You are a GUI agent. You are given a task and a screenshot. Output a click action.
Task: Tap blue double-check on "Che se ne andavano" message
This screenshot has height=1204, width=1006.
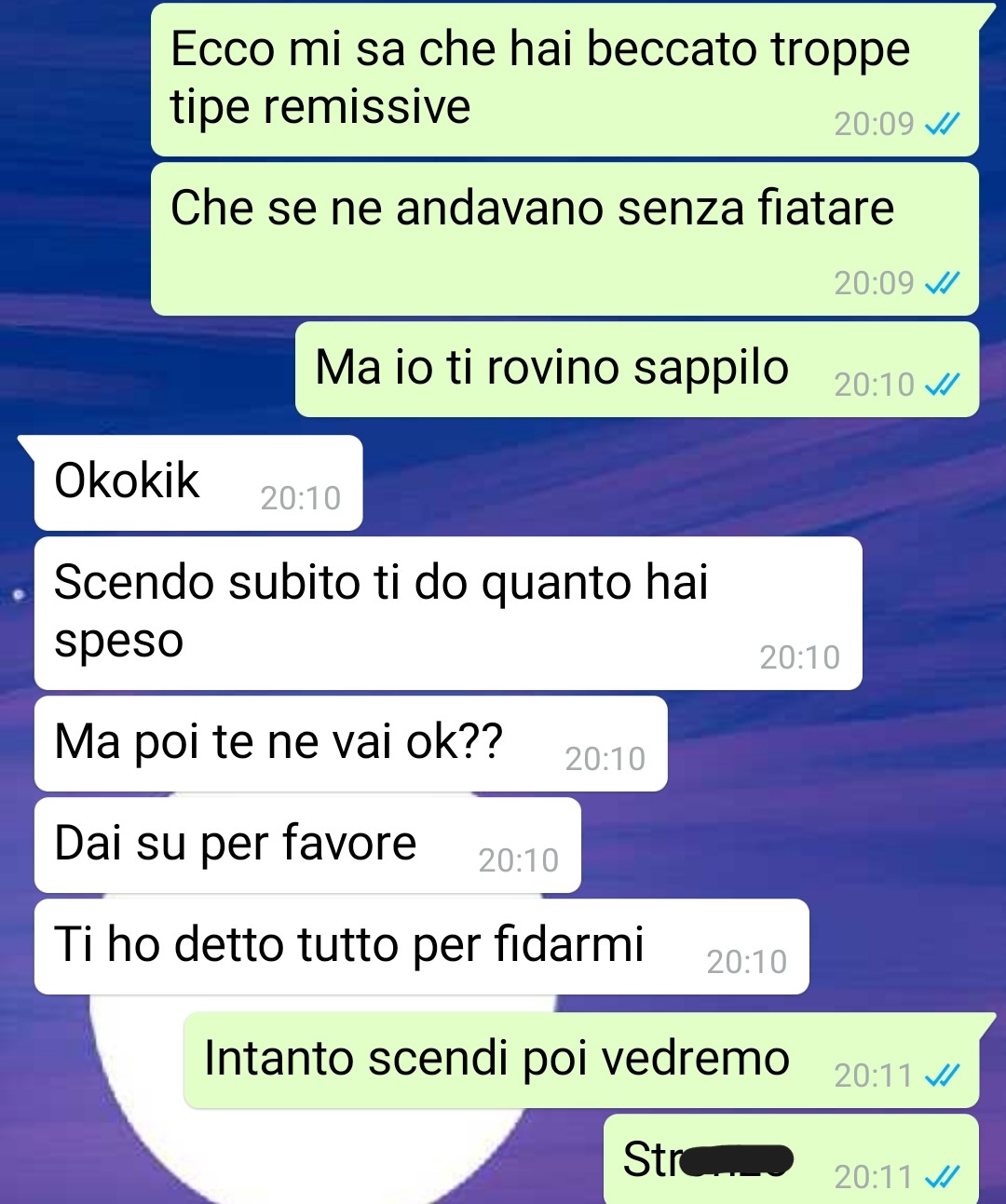point(942,283)
